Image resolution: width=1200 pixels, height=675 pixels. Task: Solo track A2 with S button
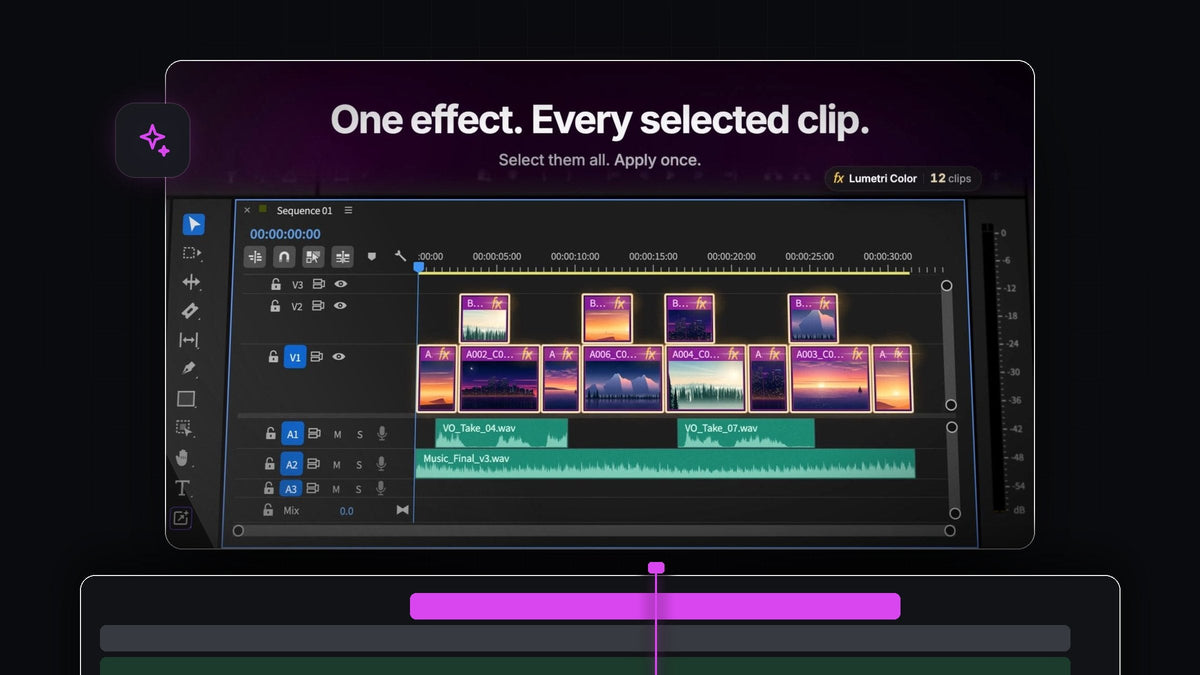click(x=359, y=465)
